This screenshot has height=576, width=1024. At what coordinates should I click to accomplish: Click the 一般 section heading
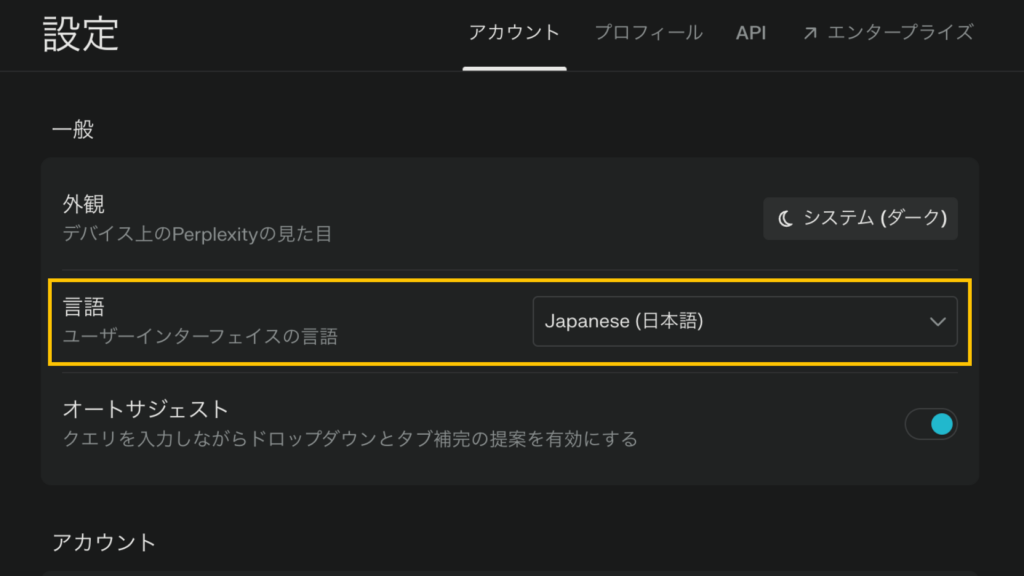pos(74,128)
